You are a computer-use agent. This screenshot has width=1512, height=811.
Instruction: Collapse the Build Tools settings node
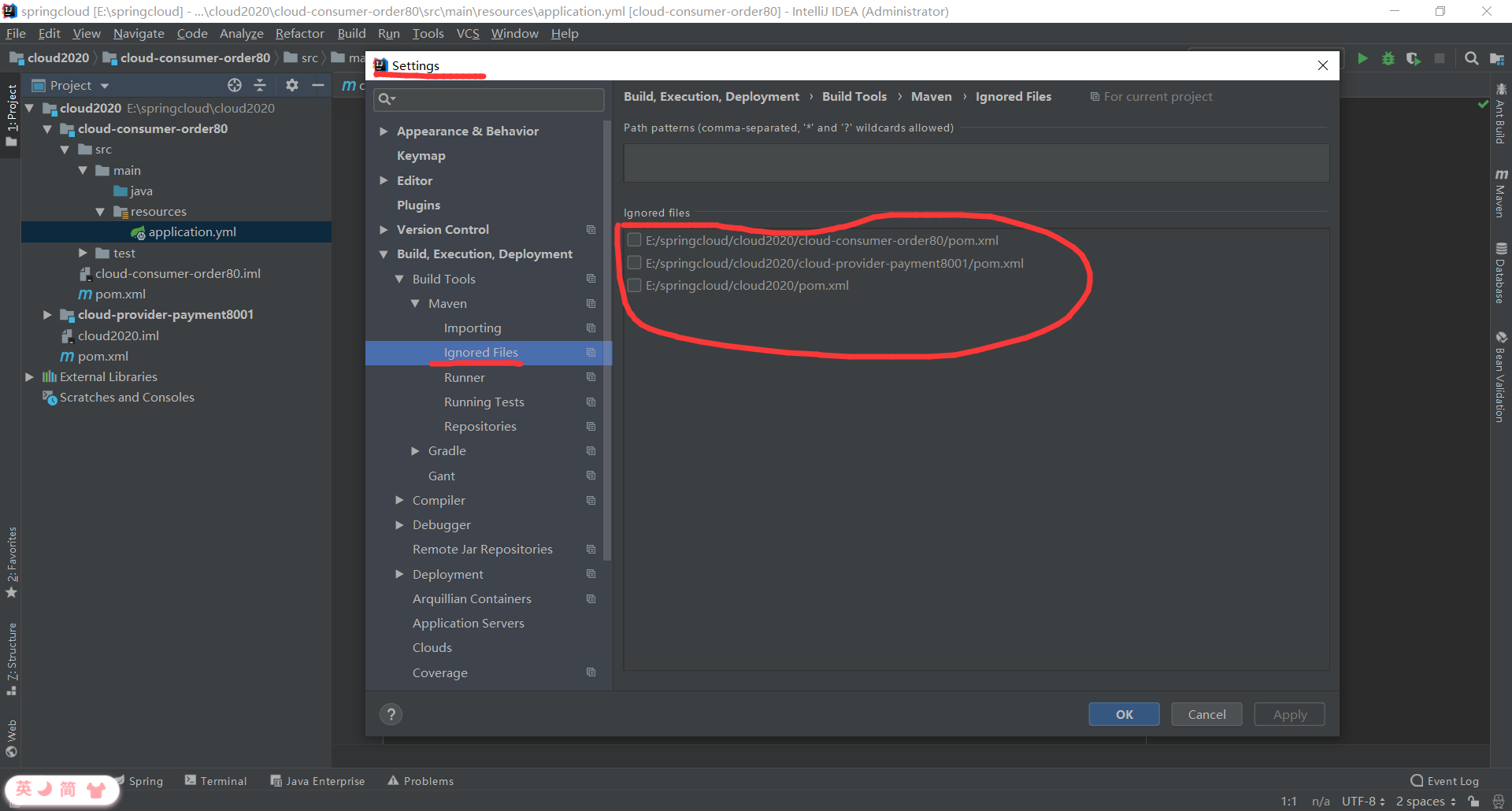click(399, 279)
